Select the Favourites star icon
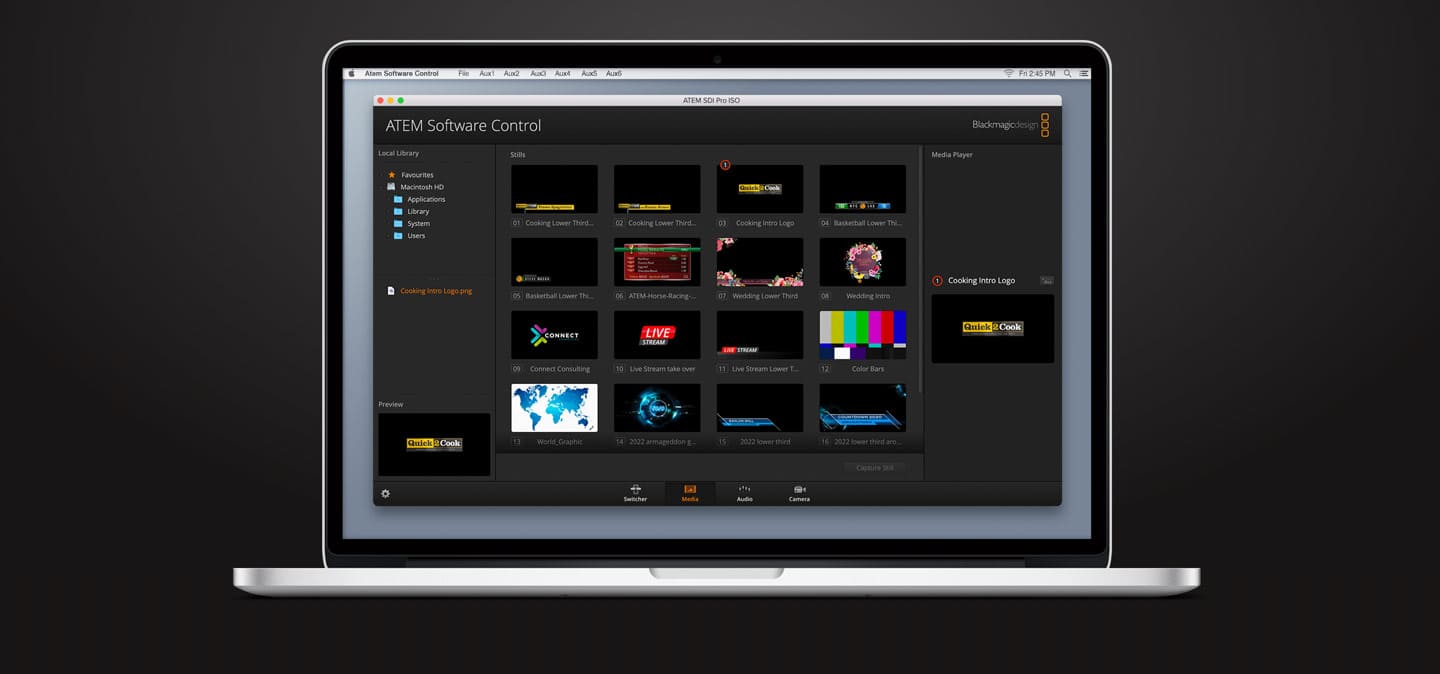The image size is (1440, 674). click(x=392, y=175)
